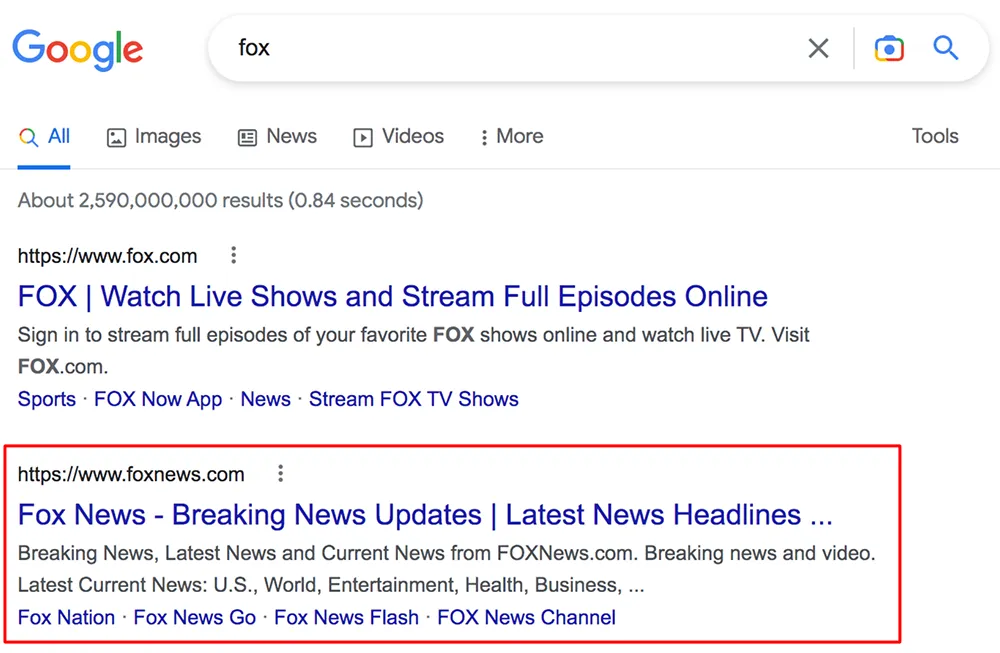Open the Fox Nation sitelink
Image resolution: width=1000 pixels, height=653 pixels.
click(x=66, y=617)
